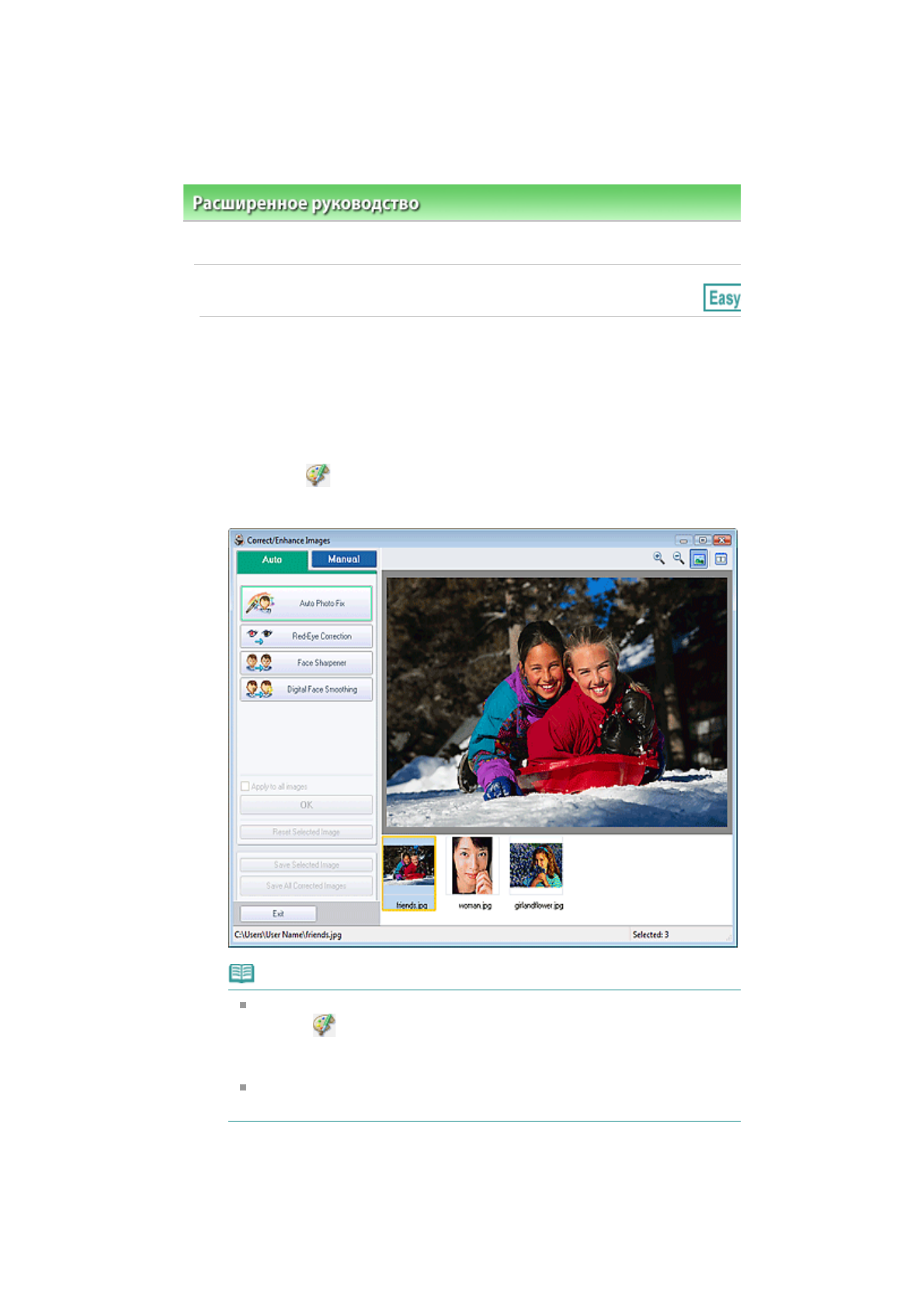Image resolution: width=924 pixels, height=1308 pixels.
Task: Click the Zoom In magnifier icon
Action: point(658,558)
